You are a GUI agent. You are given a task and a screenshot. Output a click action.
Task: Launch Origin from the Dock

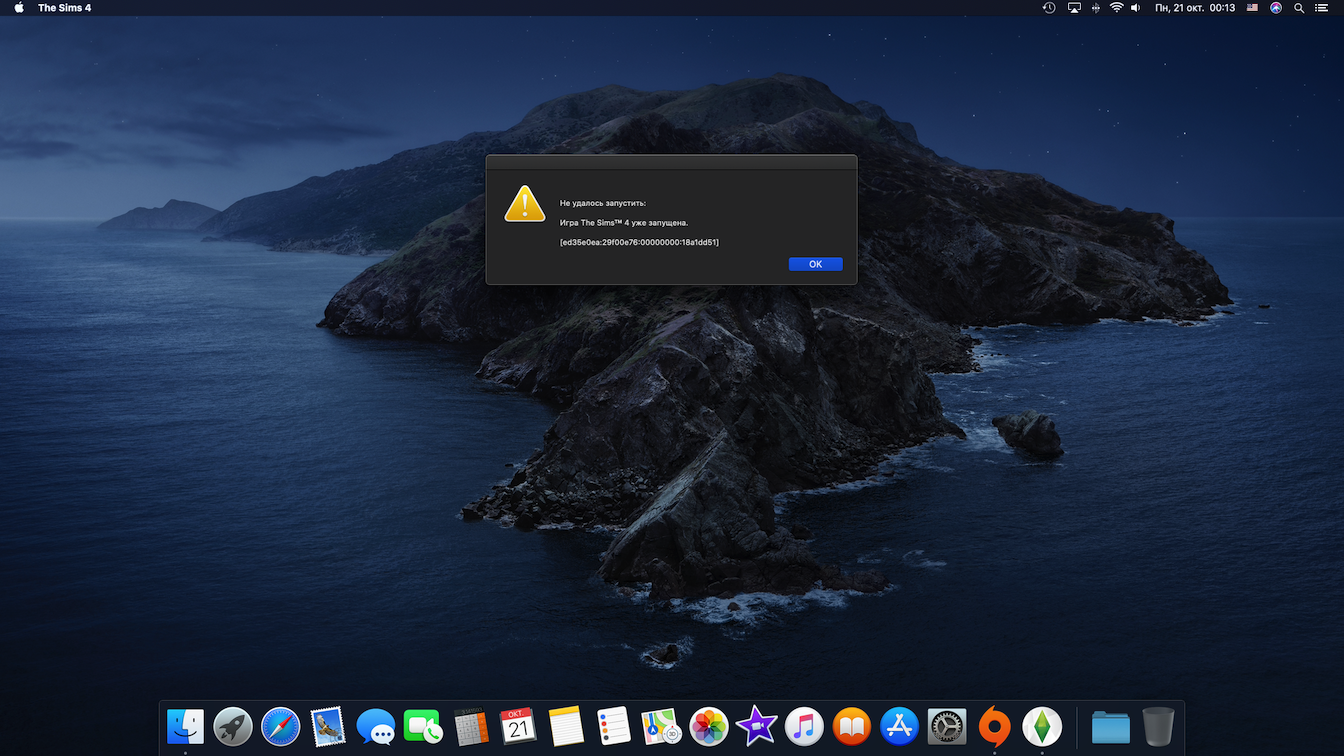994,727
